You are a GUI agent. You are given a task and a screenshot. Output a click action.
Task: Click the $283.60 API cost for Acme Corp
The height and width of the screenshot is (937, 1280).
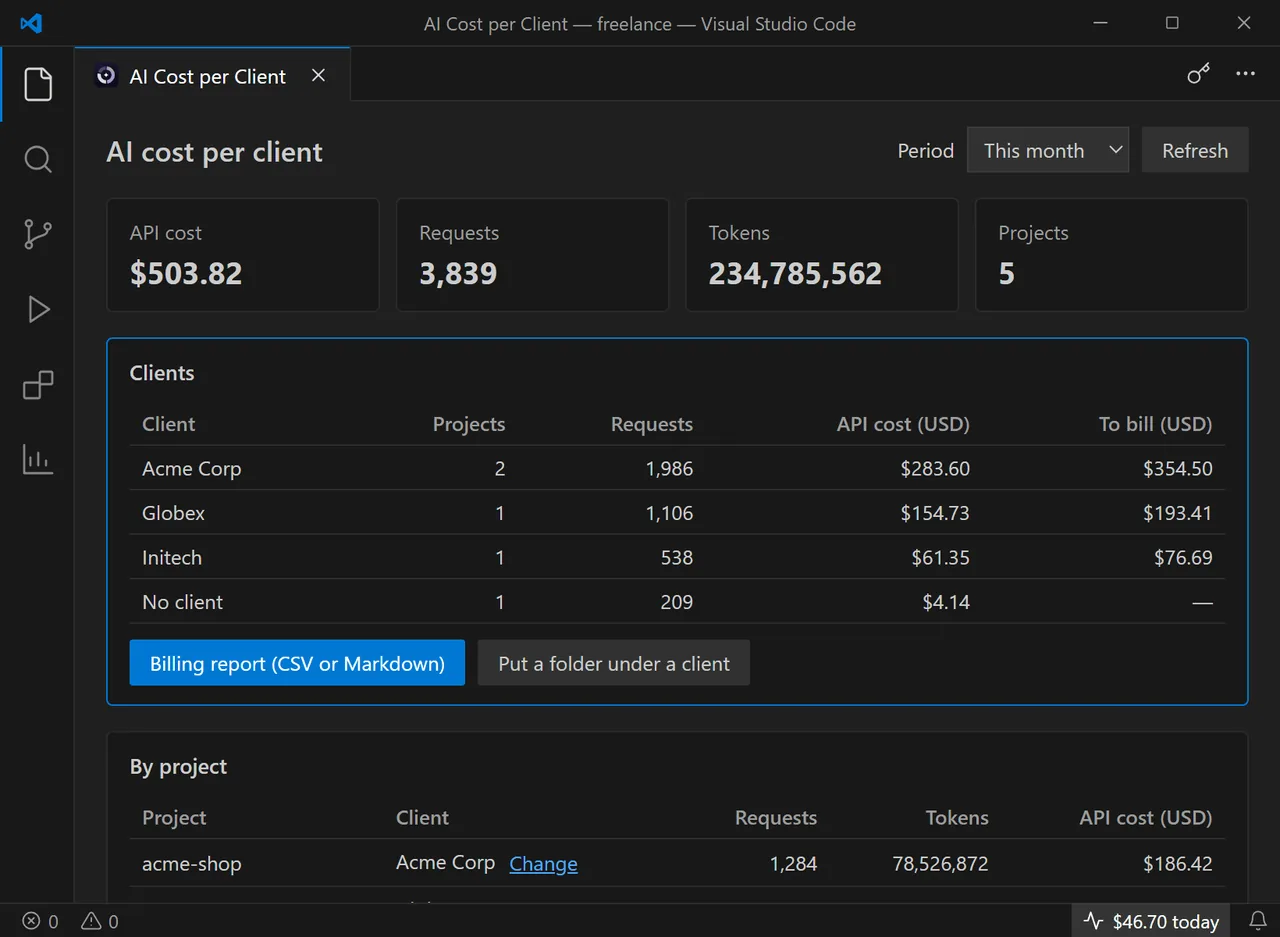935,468
